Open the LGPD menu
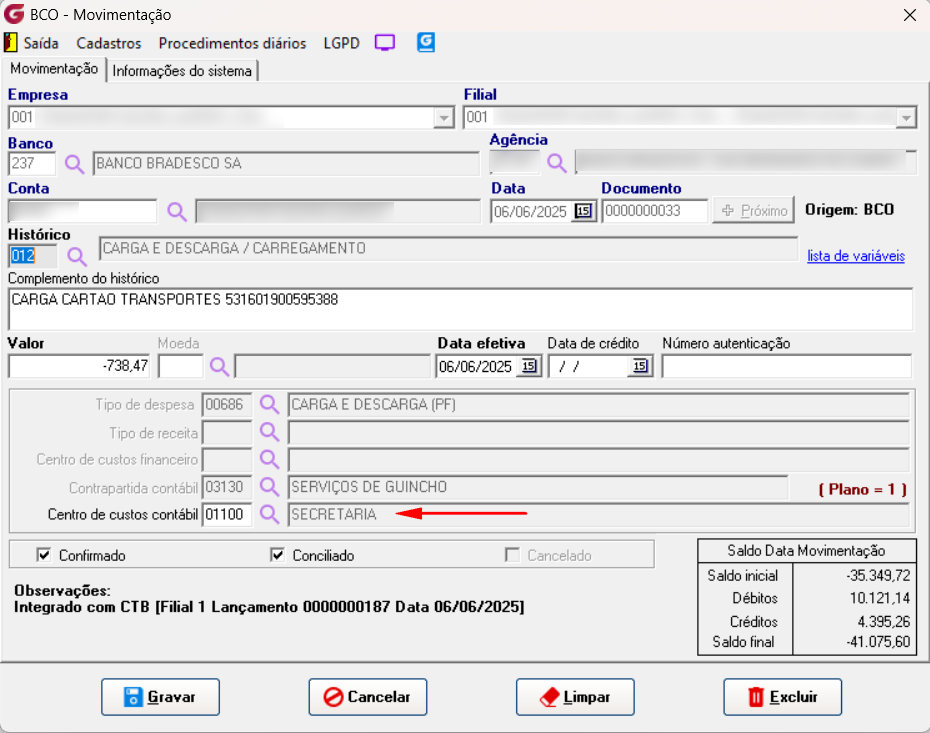The width and height of the screenshot is (930, 733). point(342,43)
